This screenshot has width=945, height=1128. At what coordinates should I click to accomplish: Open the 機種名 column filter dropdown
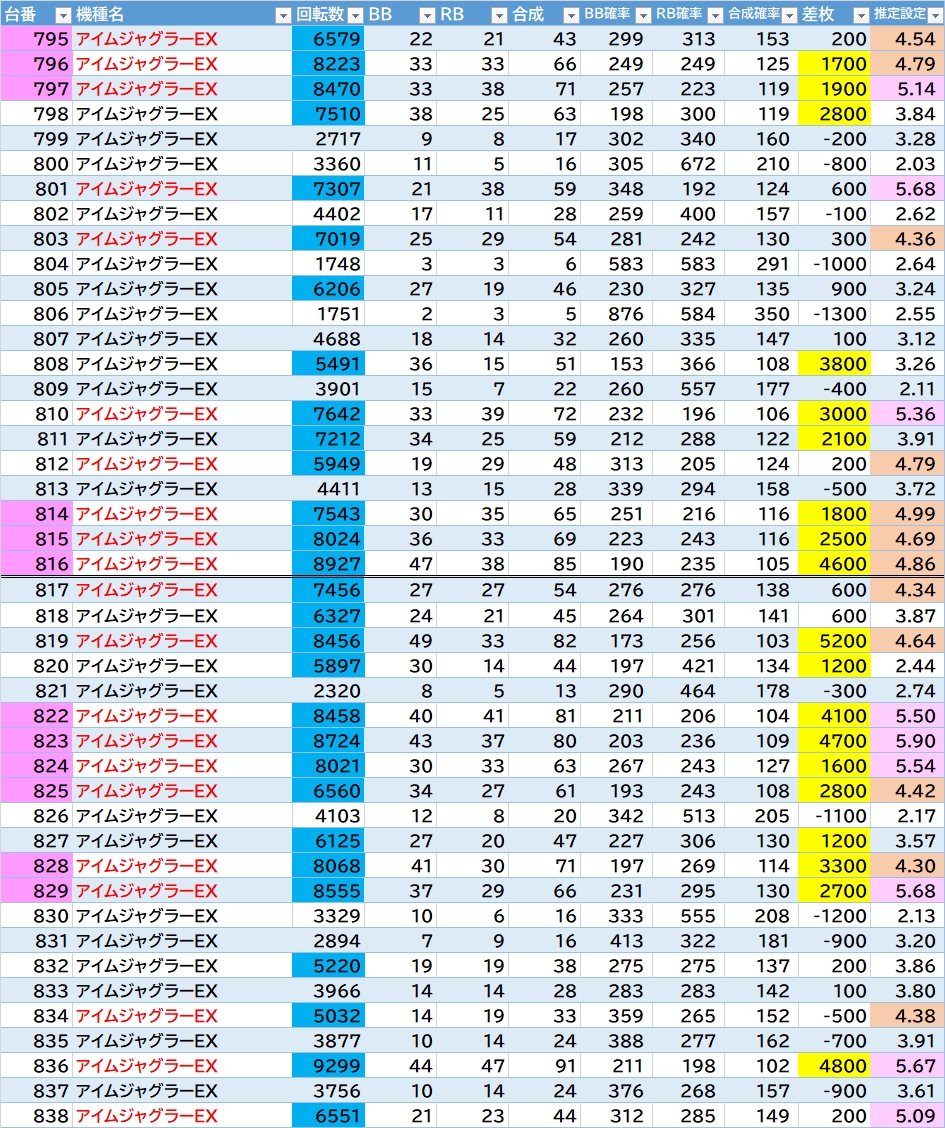point(283,14)
